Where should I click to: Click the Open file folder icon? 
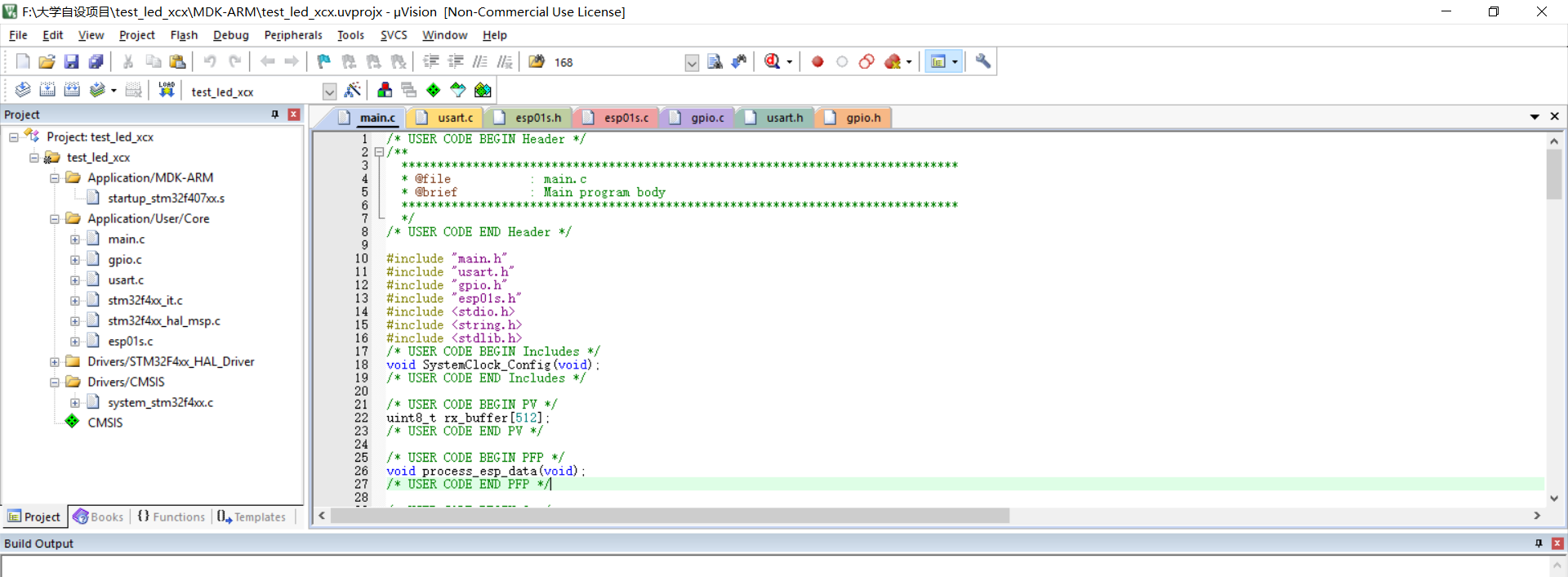(47, 61)
